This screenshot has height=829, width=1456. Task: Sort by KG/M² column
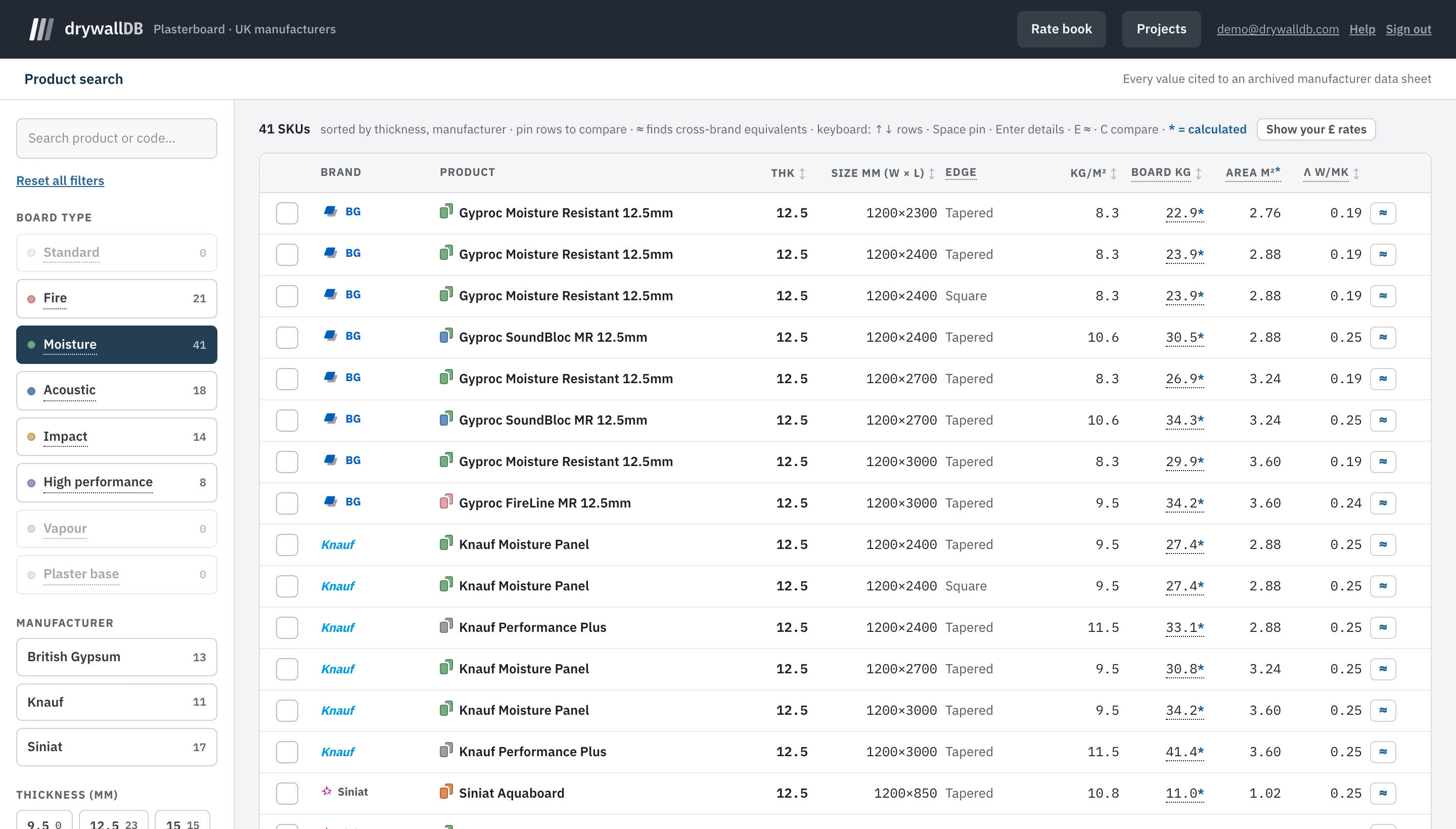click(1113, 173)
